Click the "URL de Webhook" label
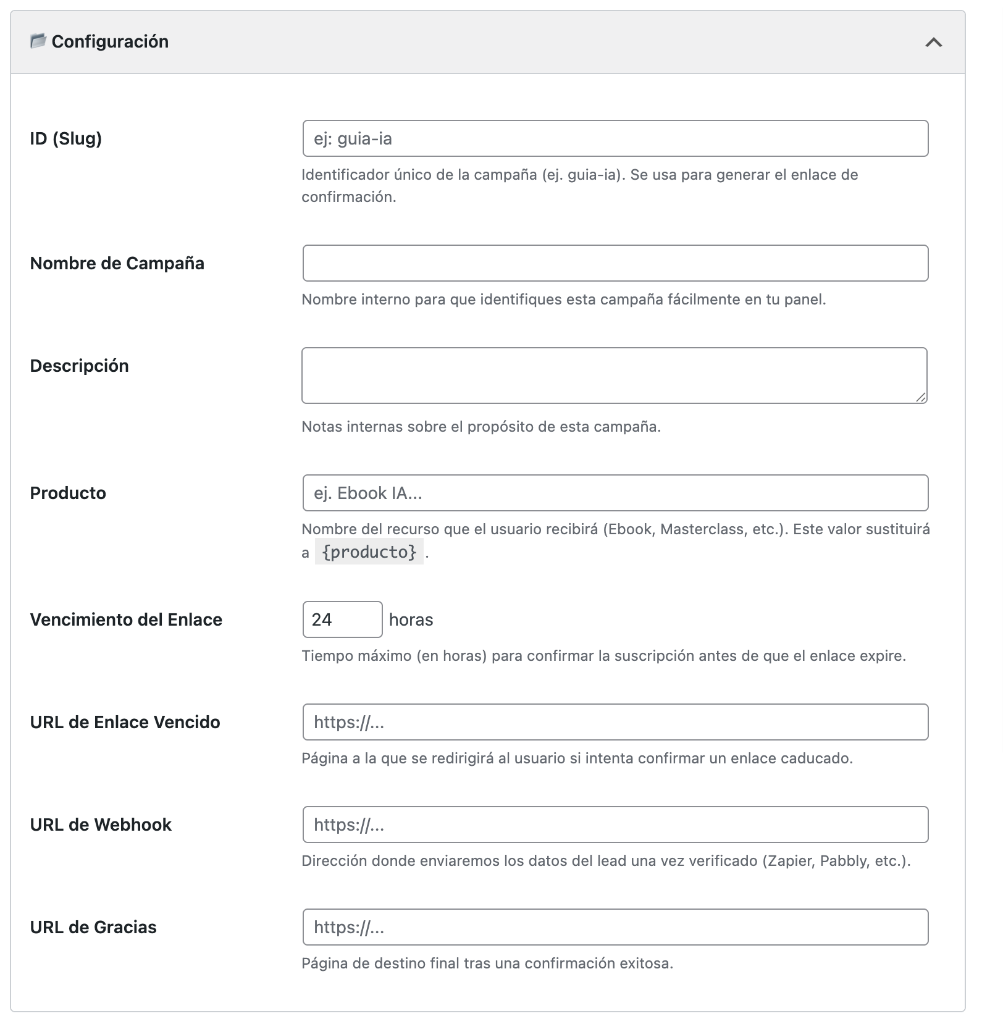The height and width of the screenshot is (1024, 1003). 101,825
